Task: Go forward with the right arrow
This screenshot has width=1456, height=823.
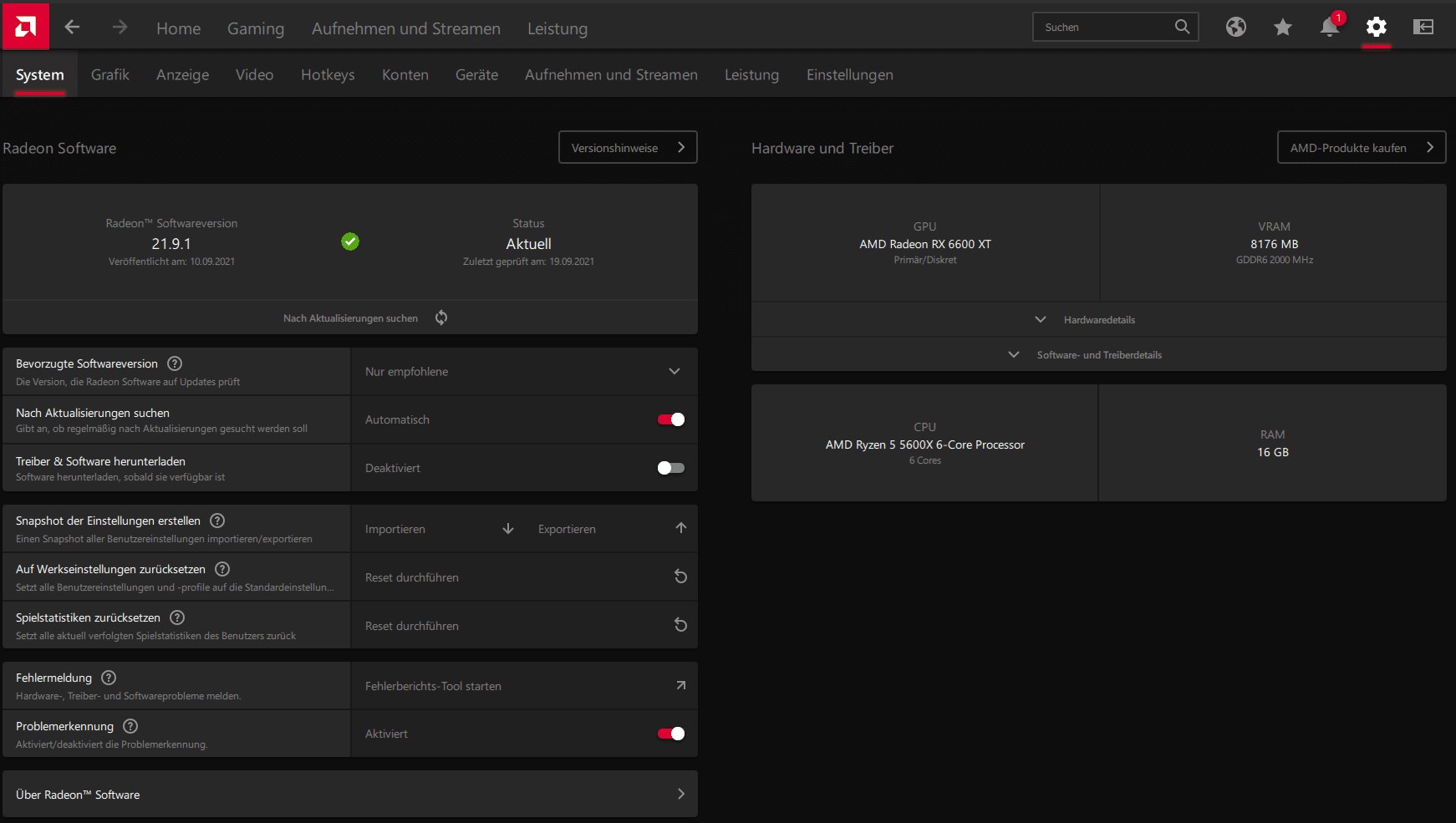Action: [120, 28]
